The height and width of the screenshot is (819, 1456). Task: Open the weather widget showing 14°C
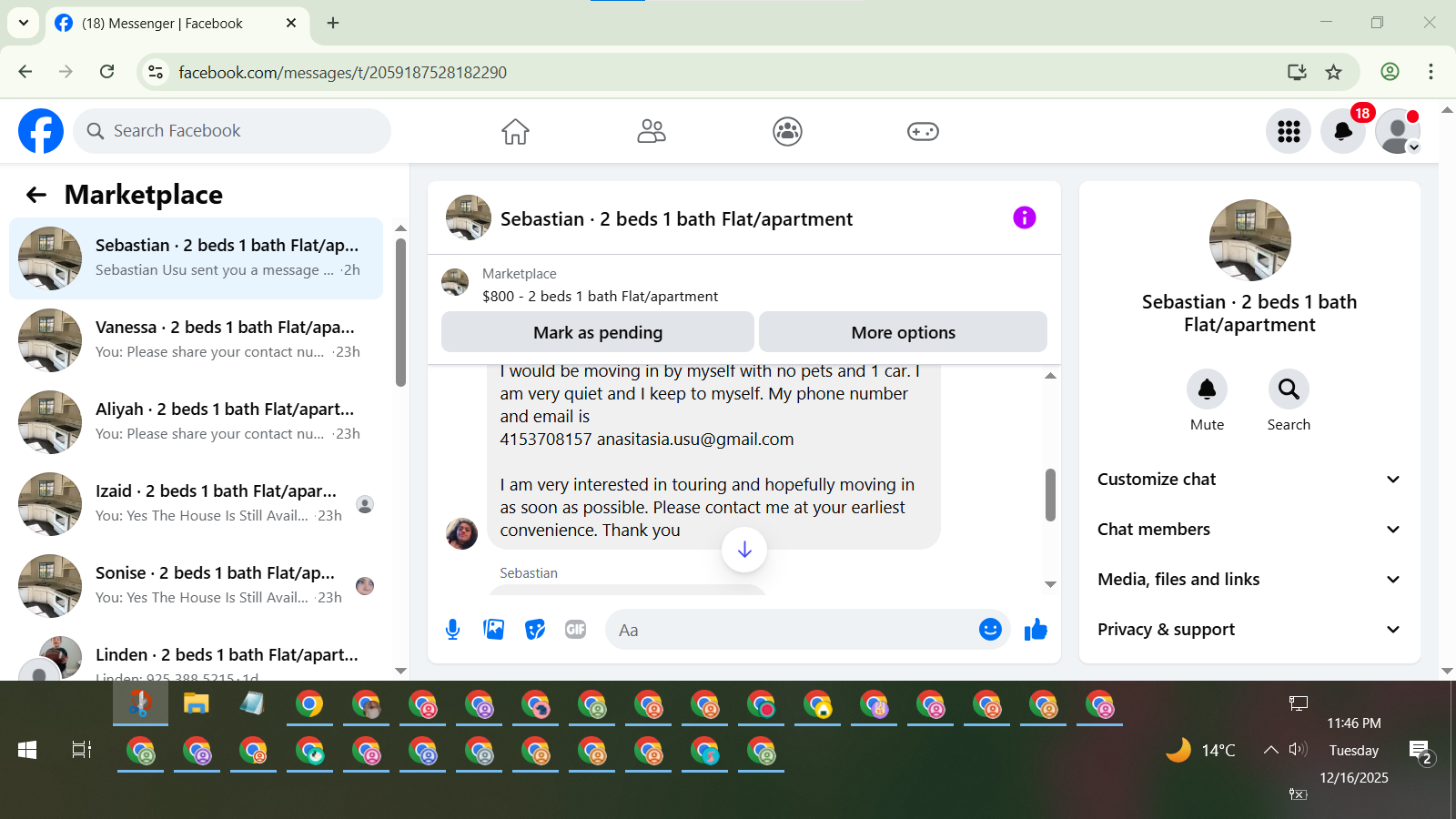pyautogui.click(x=1201, y=750)
